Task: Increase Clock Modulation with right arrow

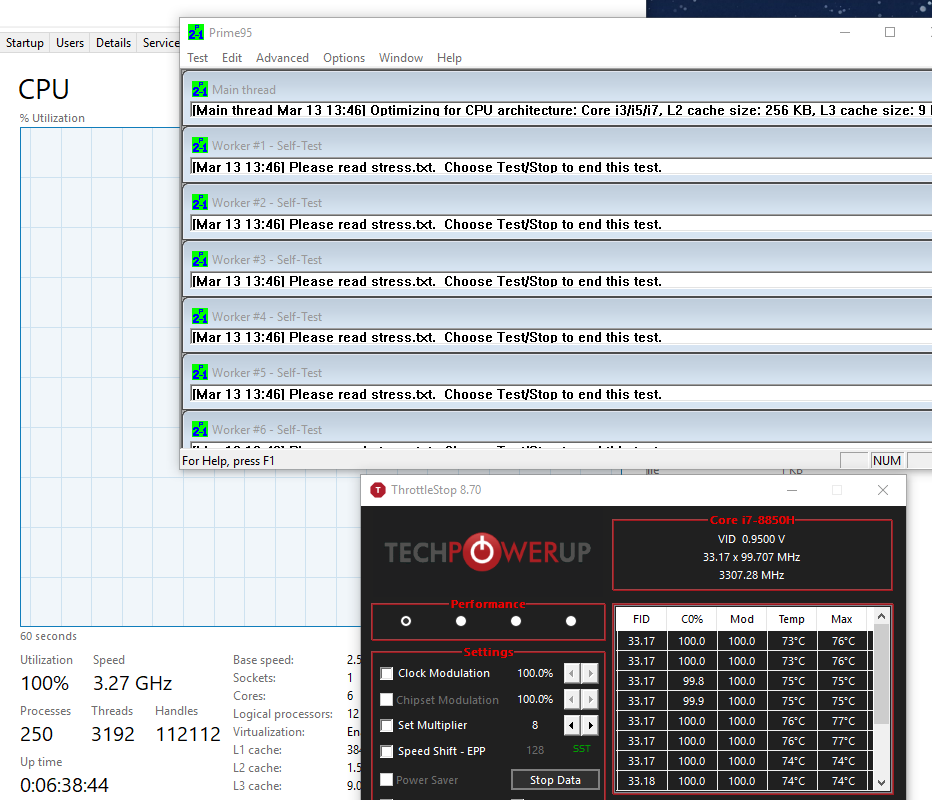Action: 590,673
